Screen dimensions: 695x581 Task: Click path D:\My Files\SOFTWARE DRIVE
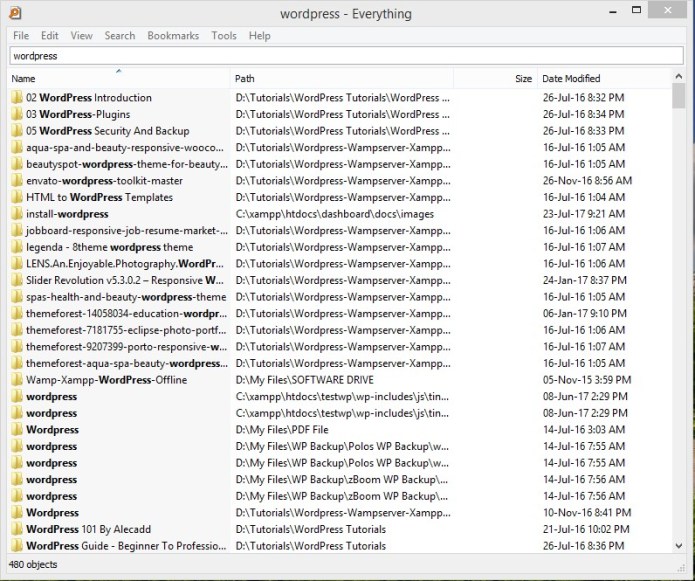tap(305, 380)
